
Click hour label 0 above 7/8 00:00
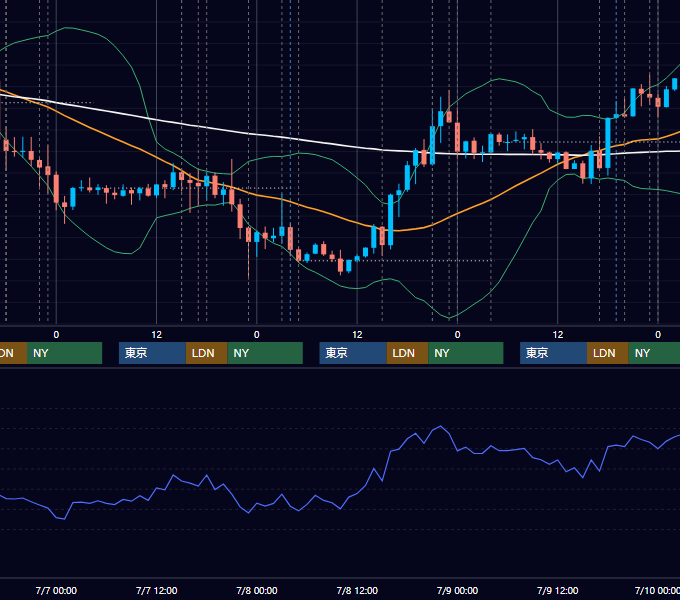[257, 335]
